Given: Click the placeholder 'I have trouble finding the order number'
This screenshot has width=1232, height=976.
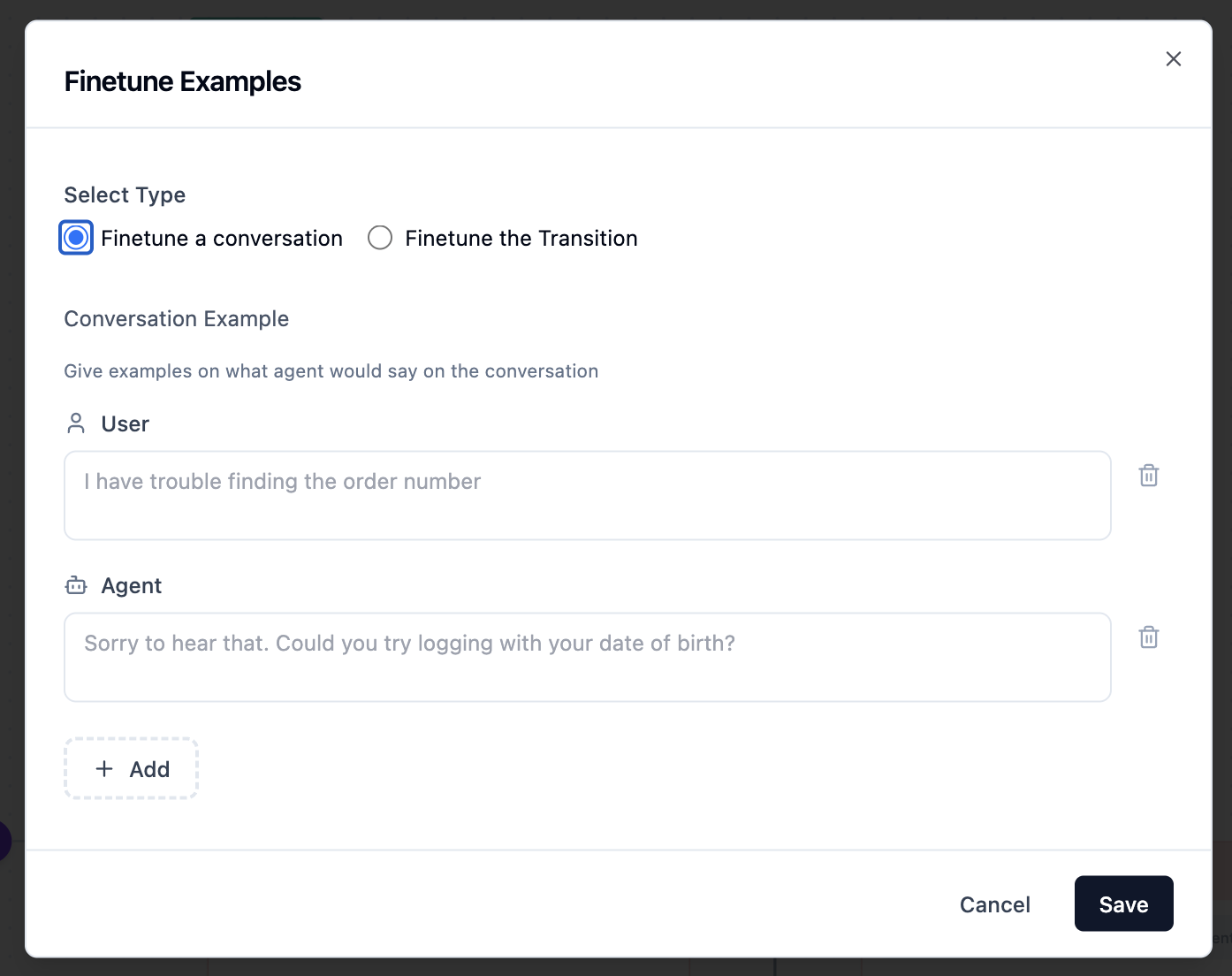Looking at the screenshot, I should (x=281, y=481).
